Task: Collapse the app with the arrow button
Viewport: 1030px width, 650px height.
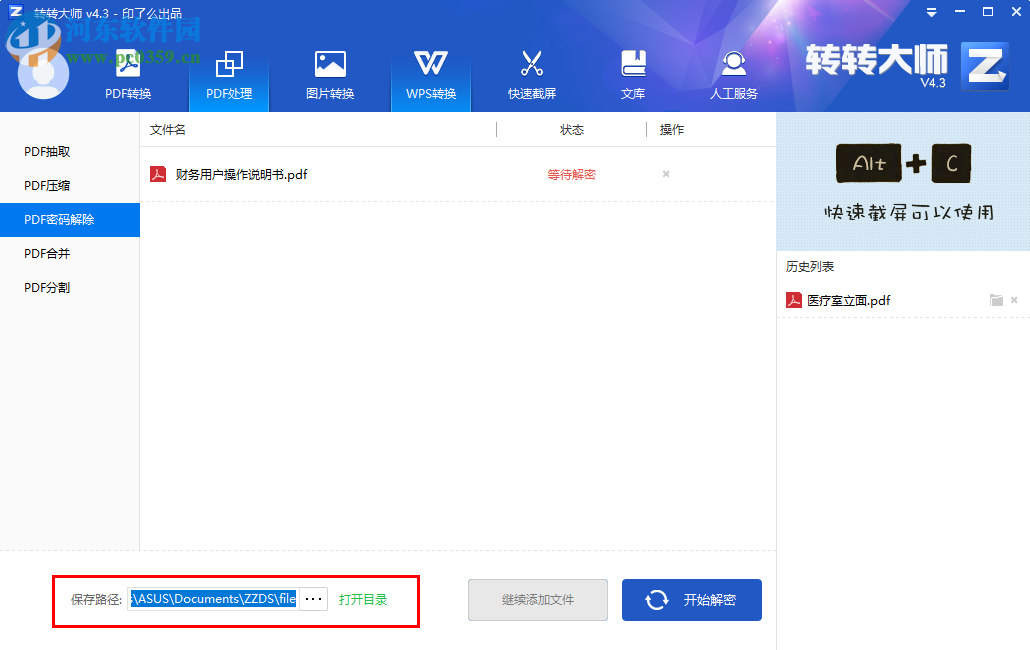Action: click(x=930, y=13)
